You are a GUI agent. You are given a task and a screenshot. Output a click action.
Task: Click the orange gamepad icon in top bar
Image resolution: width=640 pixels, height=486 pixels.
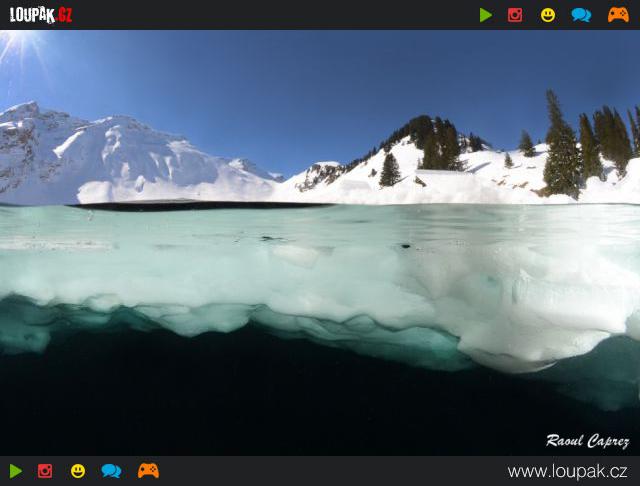tap(618, 15)
